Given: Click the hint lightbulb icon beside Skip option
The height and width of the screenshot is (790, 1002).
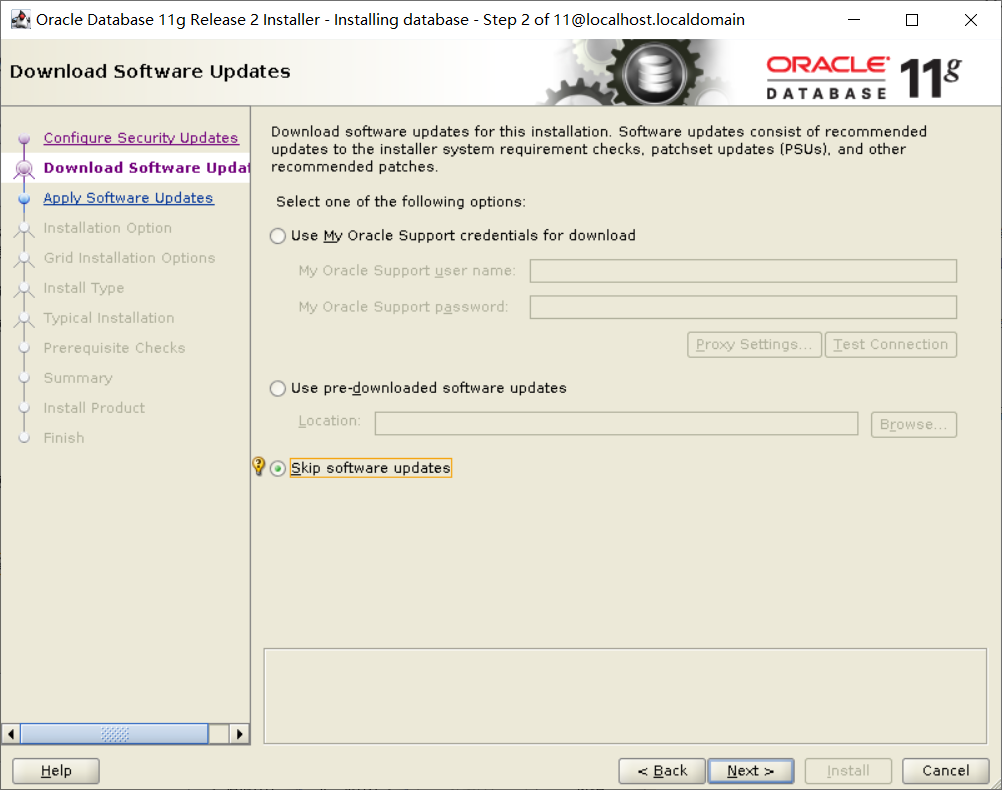Looking at the screenshot, I should pos(258,466).
